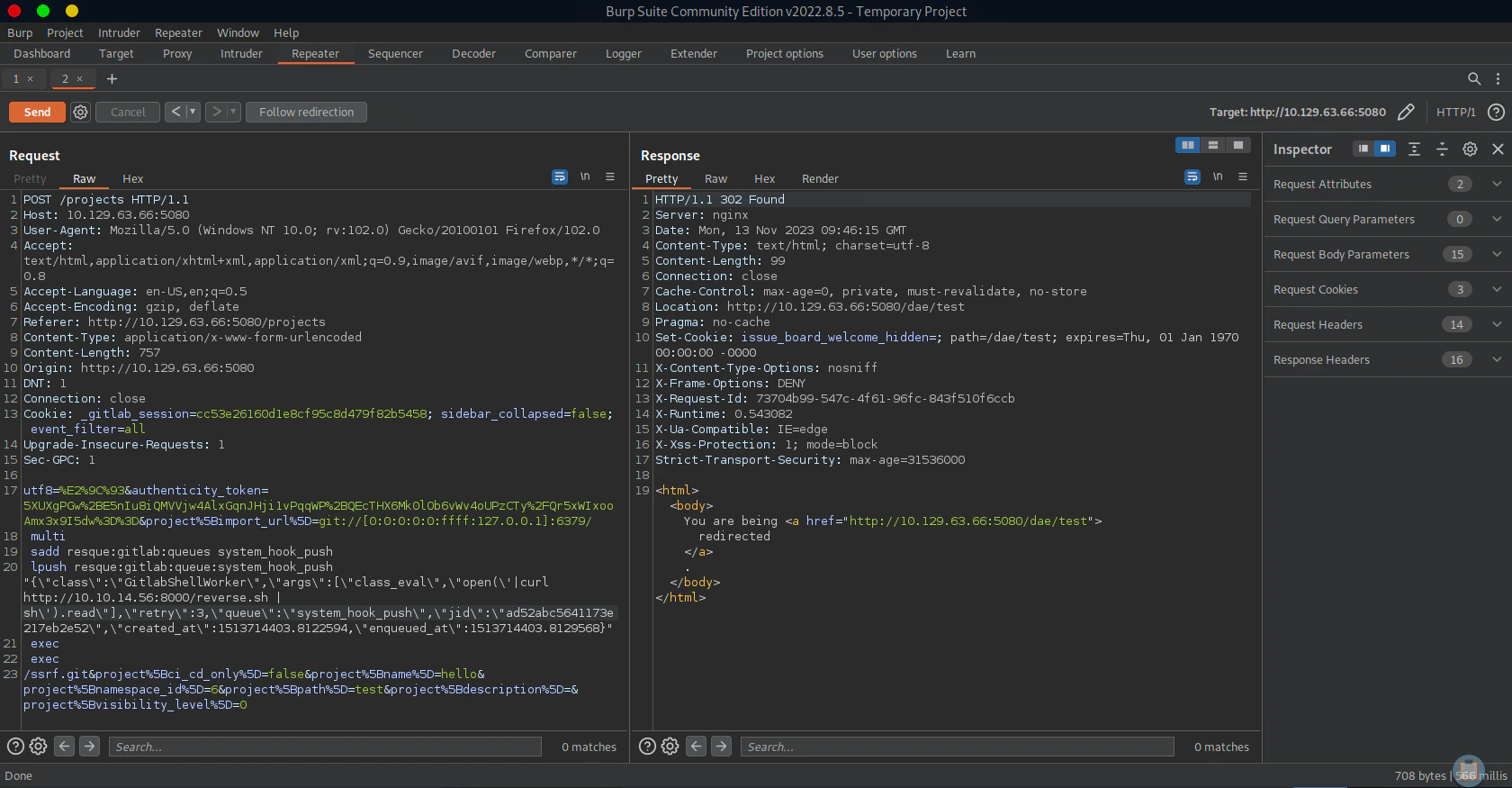The image size is (1512, 788).
Task: Toggle non-printable characters in Response viewer
Action: tap(1218, 177)
